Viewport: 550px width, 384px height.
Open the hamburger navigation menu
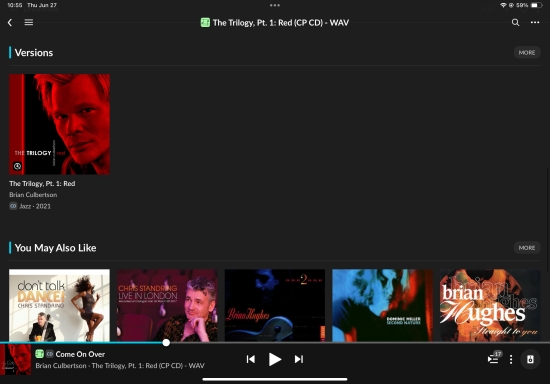coord(29,22)
